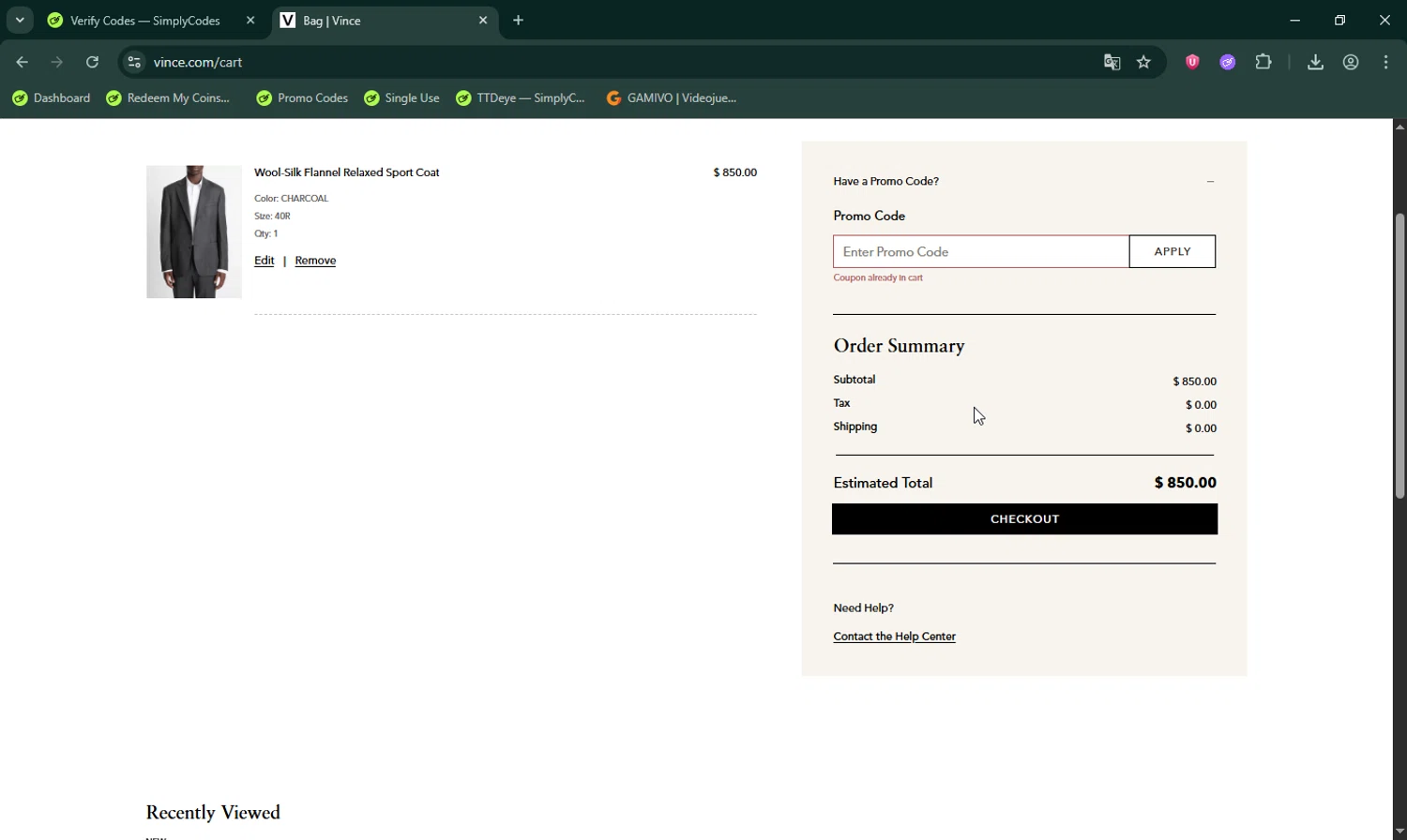
Task: Collapse the Have a Promo Code section
Action: (1210, 181)
